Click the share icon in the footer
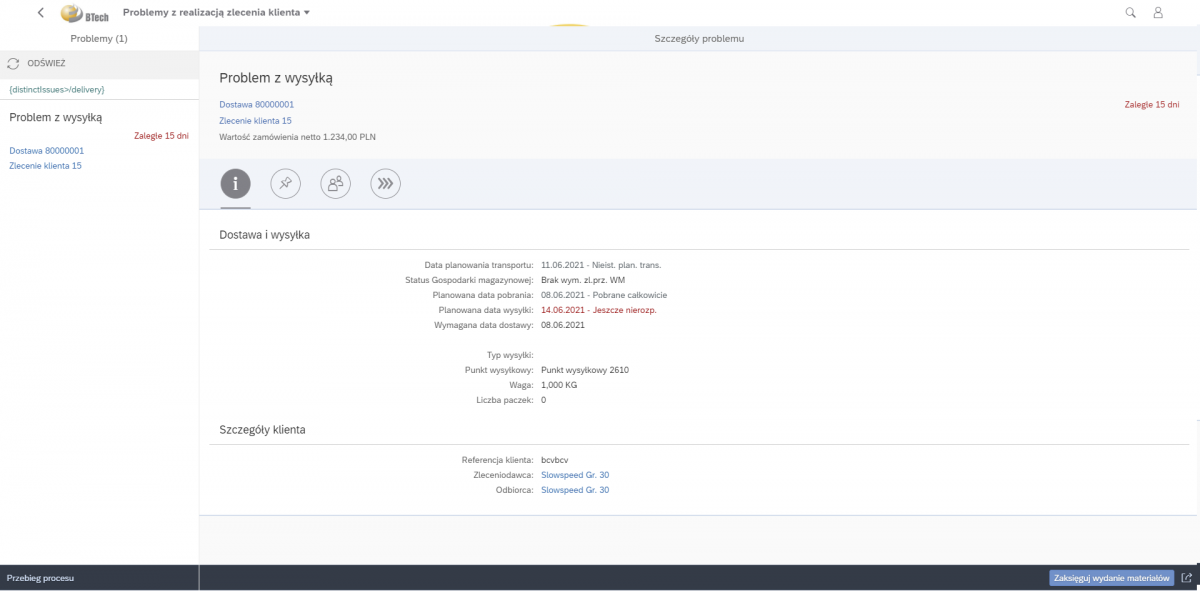Viewport: 1200px width, 591px height. coord(1187,578)
